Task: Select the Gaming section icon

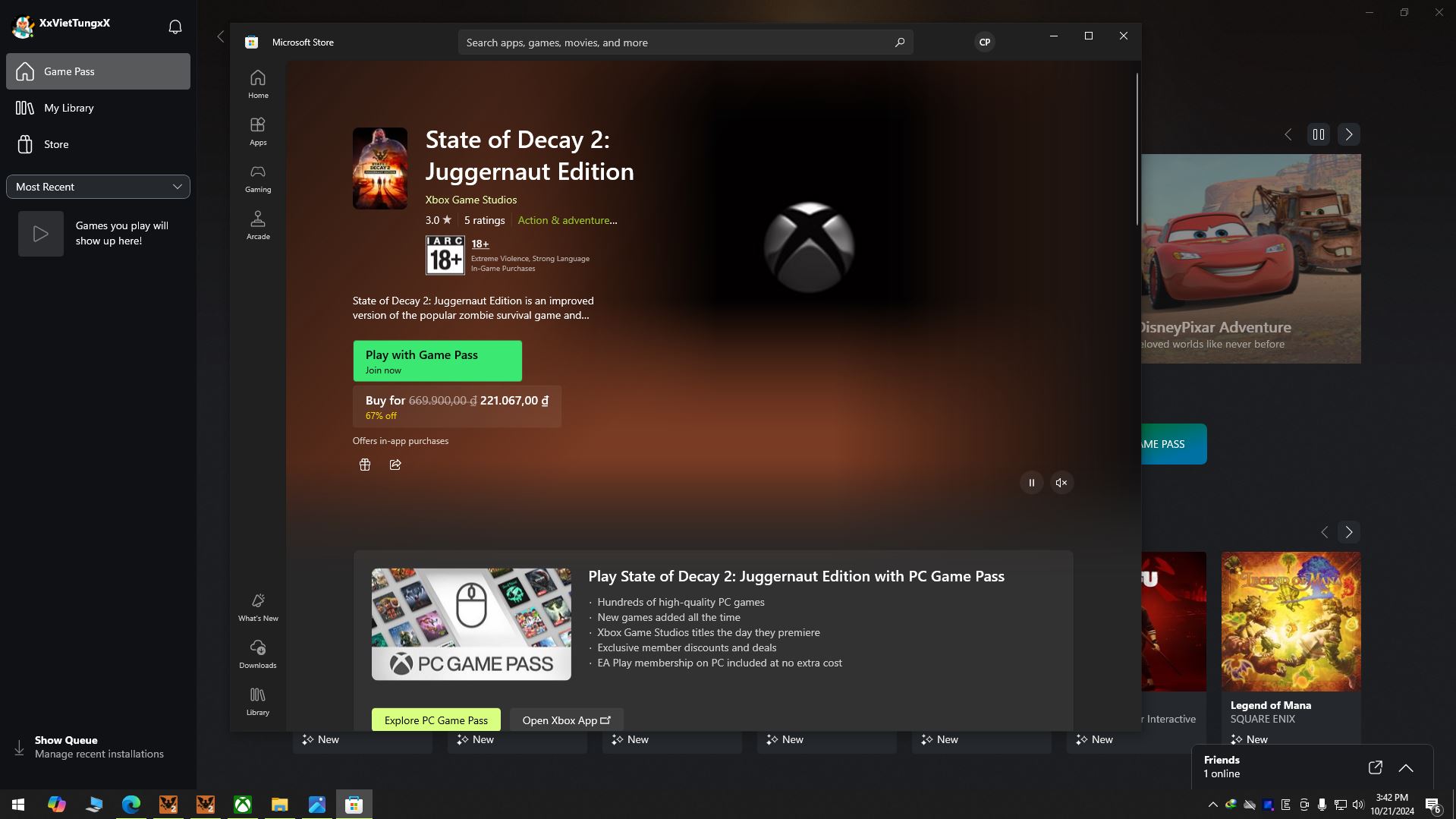Action: point(258,178)
